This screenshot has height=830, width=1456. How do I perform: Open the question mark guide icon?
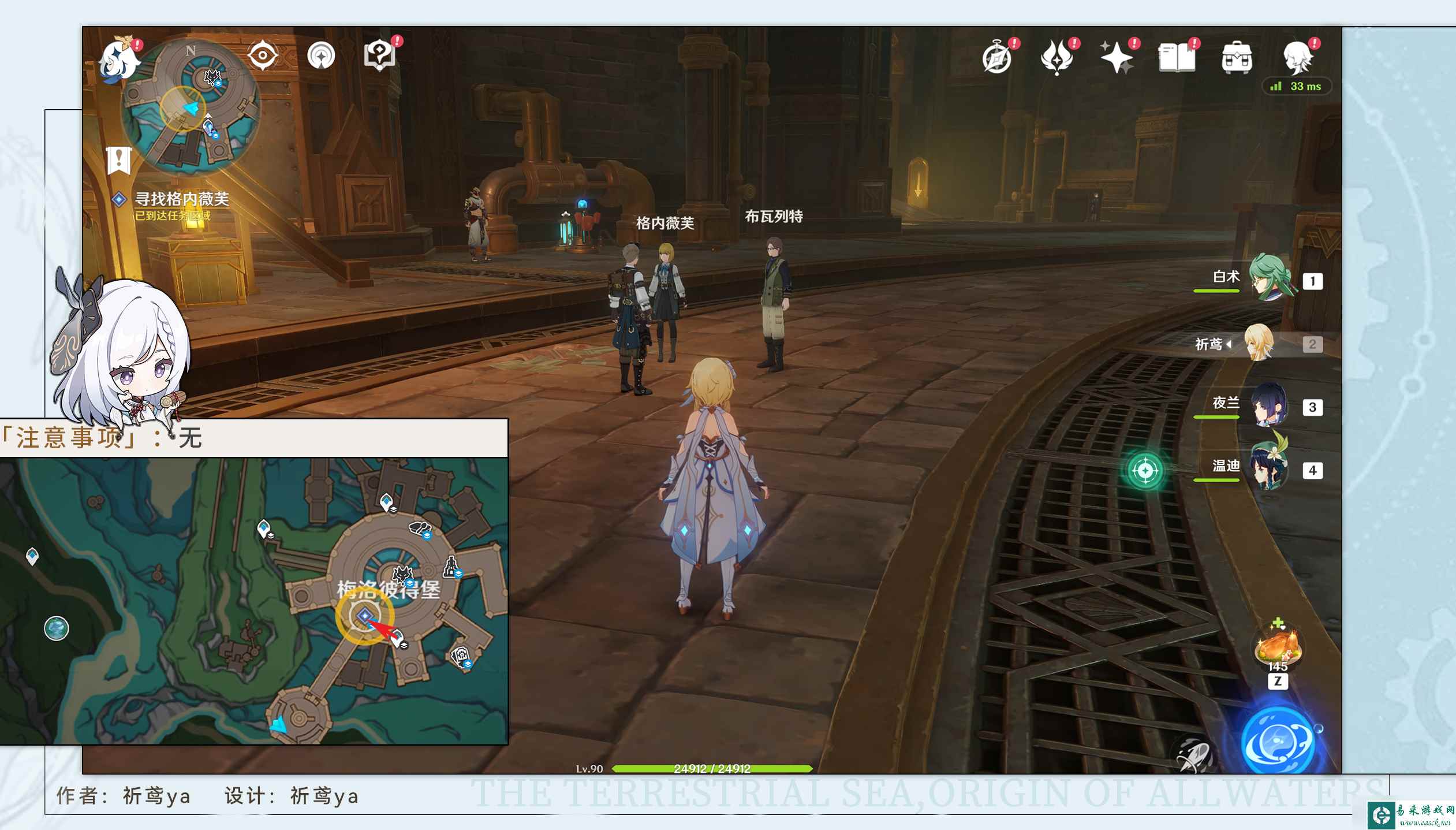380,55
